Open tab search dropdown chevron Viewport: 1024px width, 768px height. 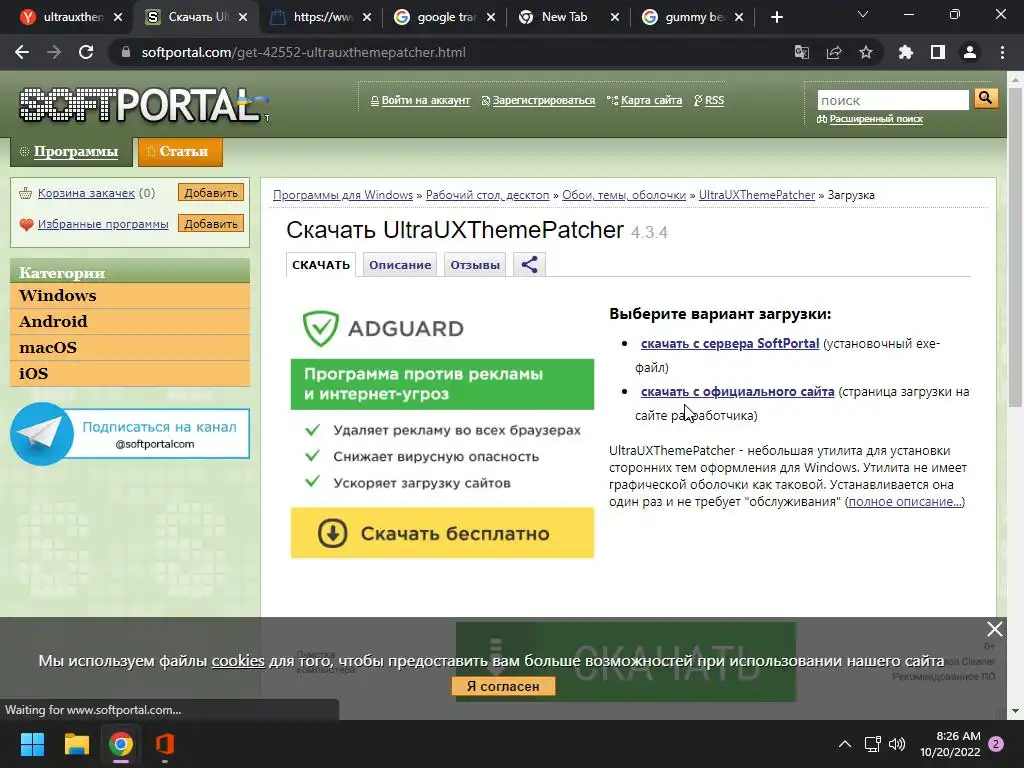coord(863,14)
